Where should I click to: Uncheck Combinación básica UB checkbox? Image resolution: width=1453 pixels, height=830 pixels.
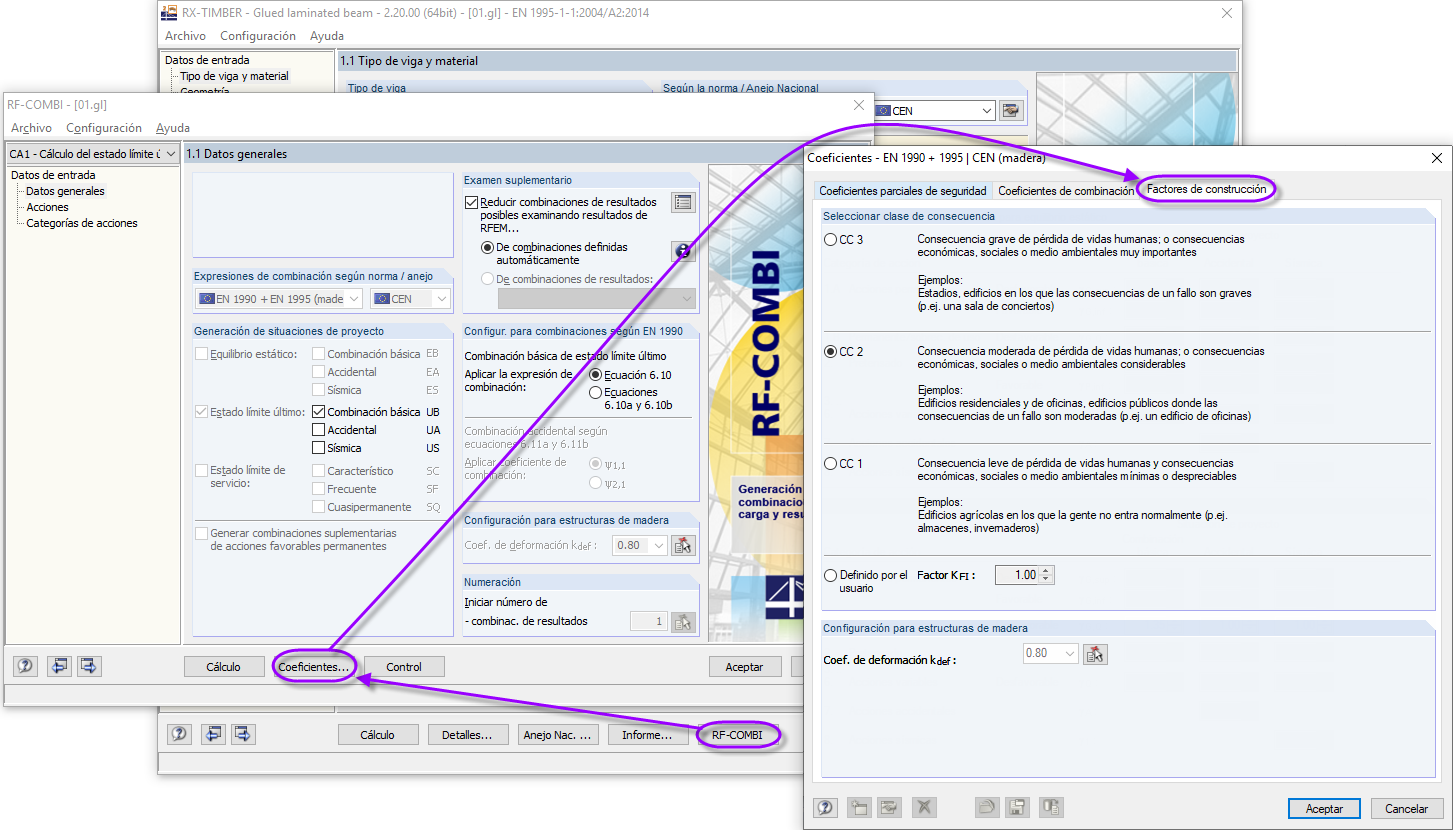(x=319, y=411)
